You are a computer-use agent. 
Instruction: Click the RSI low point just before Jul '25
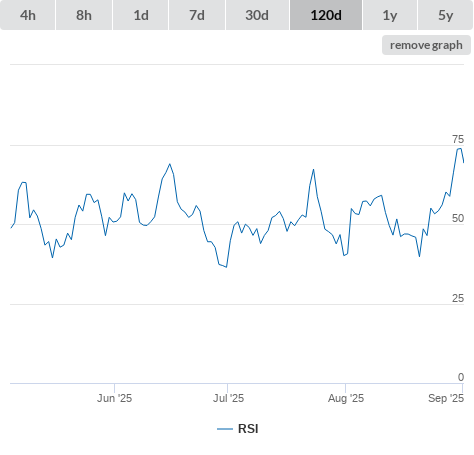226,267
